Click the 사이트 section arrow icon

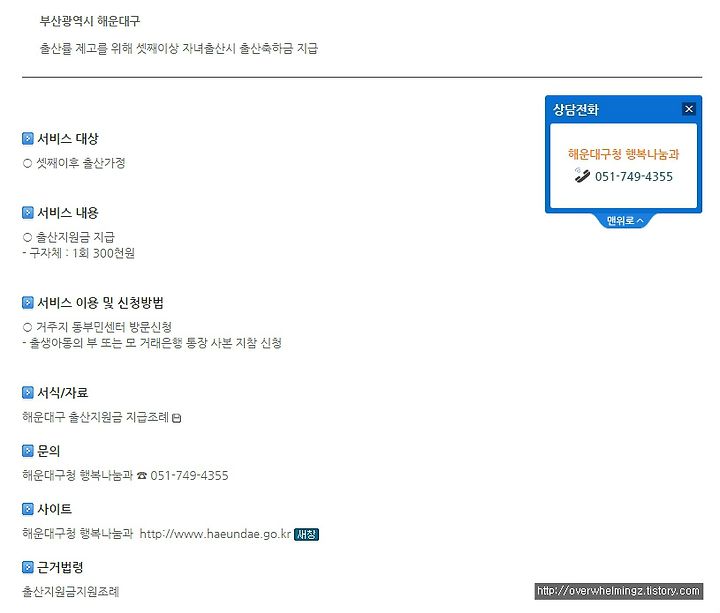[x=28, y=509]
